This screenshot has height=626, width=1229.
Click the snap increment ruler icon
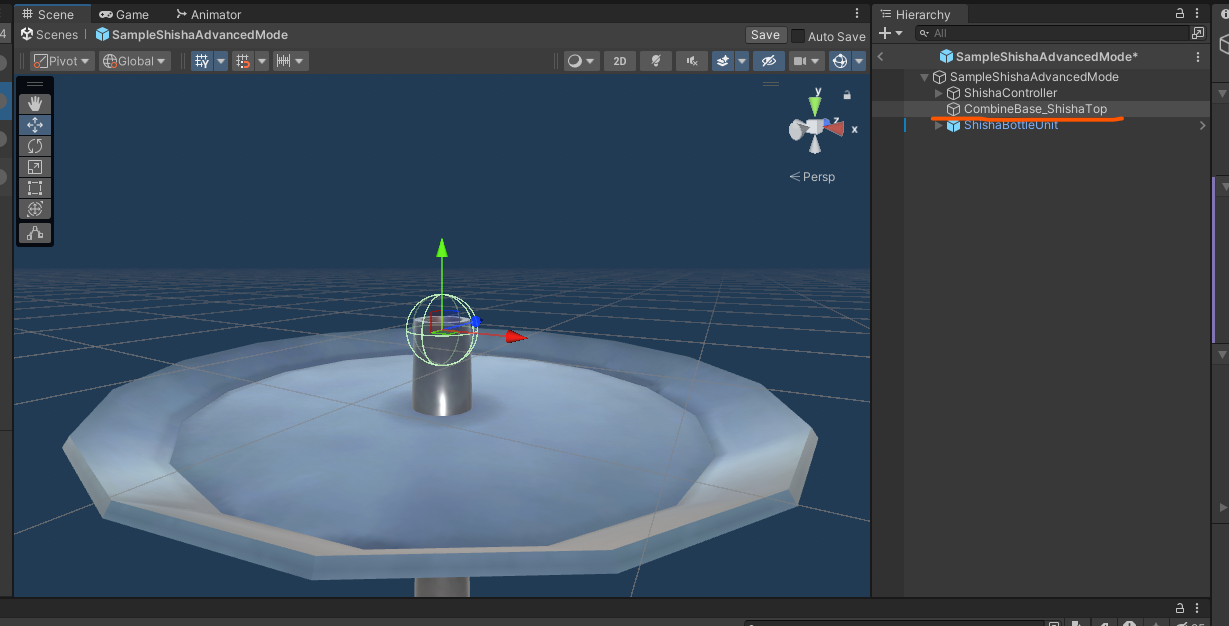coord(283,61)
